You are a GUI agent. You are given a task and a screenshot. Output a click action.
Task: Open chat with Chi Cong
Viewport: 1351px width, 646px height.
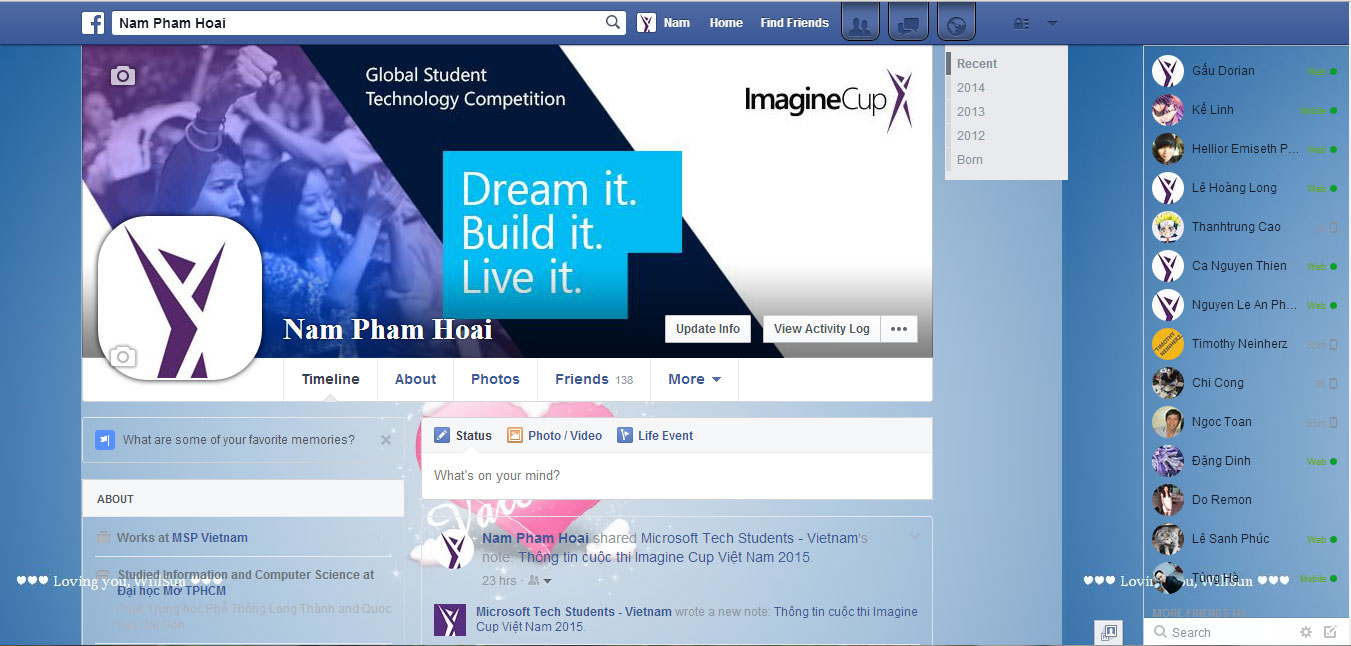(x=1245, y=383)
